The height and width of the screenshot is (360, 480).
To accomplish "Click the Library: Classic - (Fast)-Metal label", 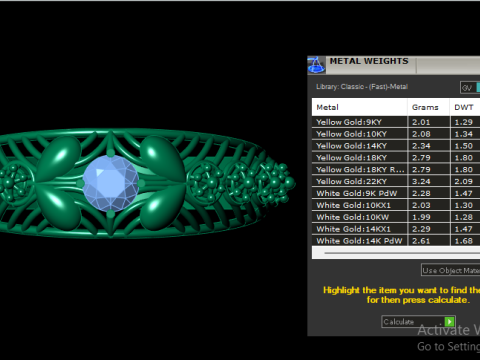I will [x=362, y=87].
